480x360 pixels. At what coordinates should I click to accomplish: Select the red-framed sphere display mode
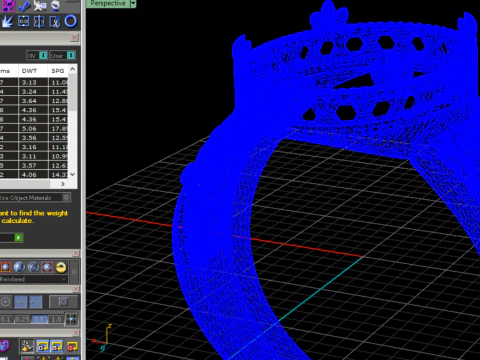tap(47, 267)
